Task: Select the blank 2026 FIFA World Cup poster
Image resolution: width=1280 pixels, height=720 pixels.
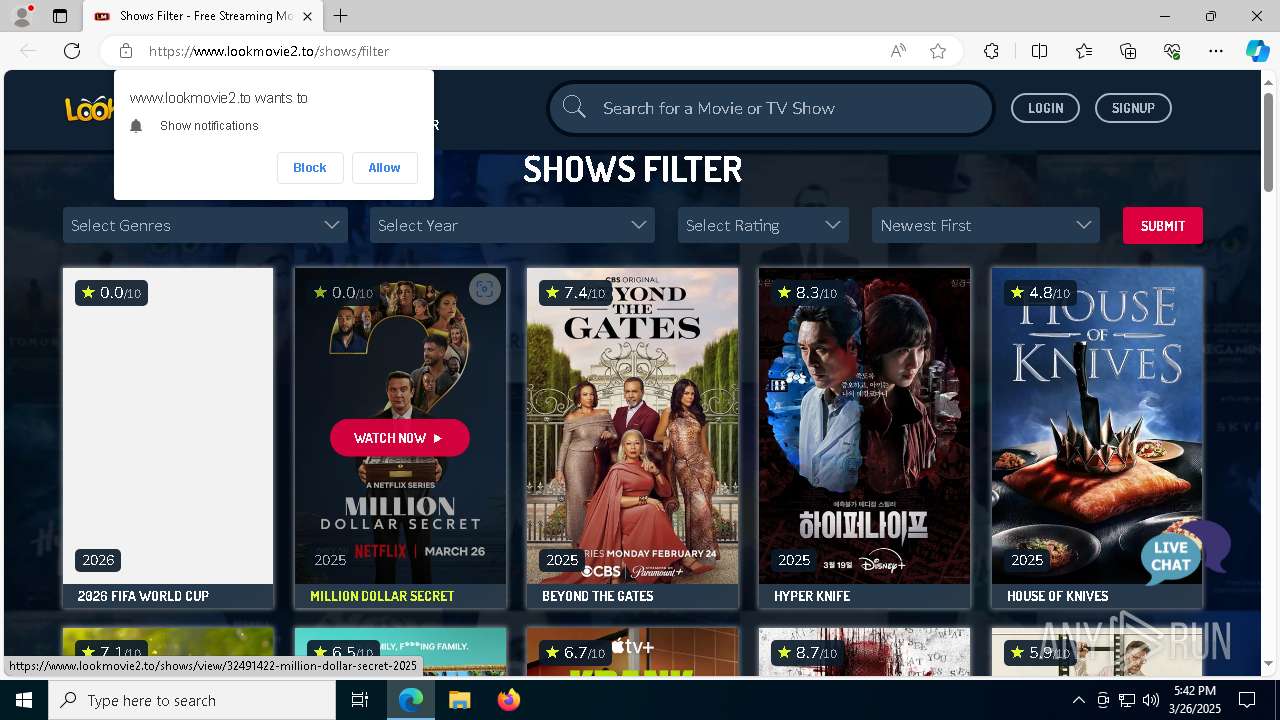Action: [x=168, y=425]
